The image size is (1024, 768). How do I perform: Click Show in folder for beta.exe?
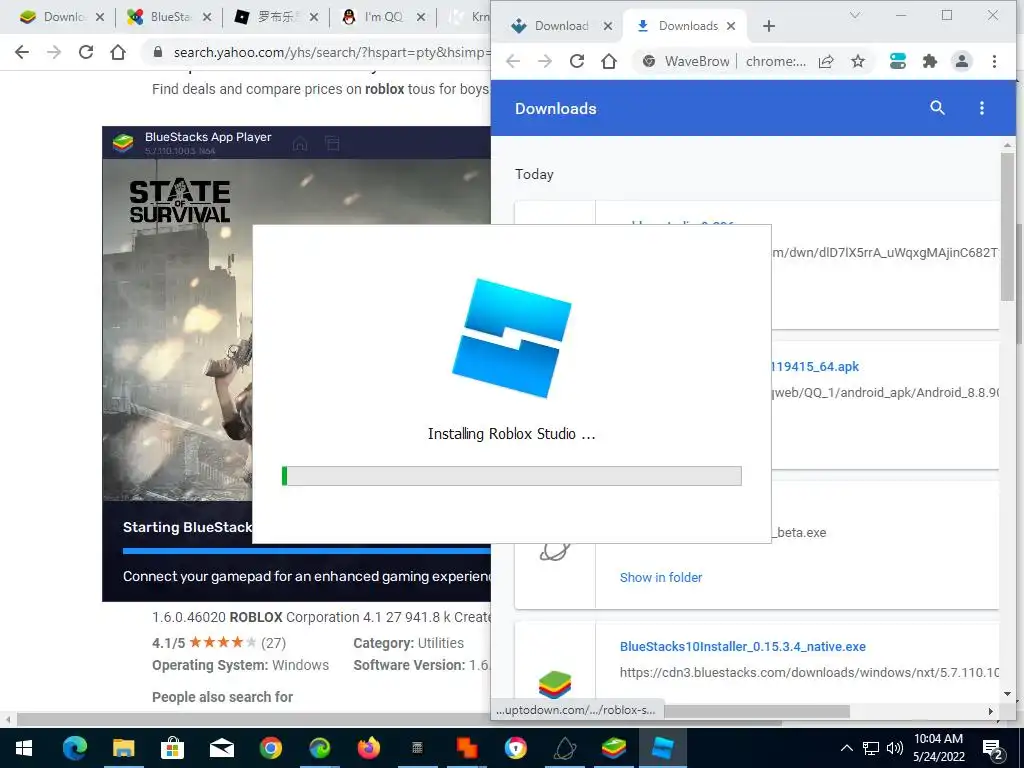coord(660,577)
